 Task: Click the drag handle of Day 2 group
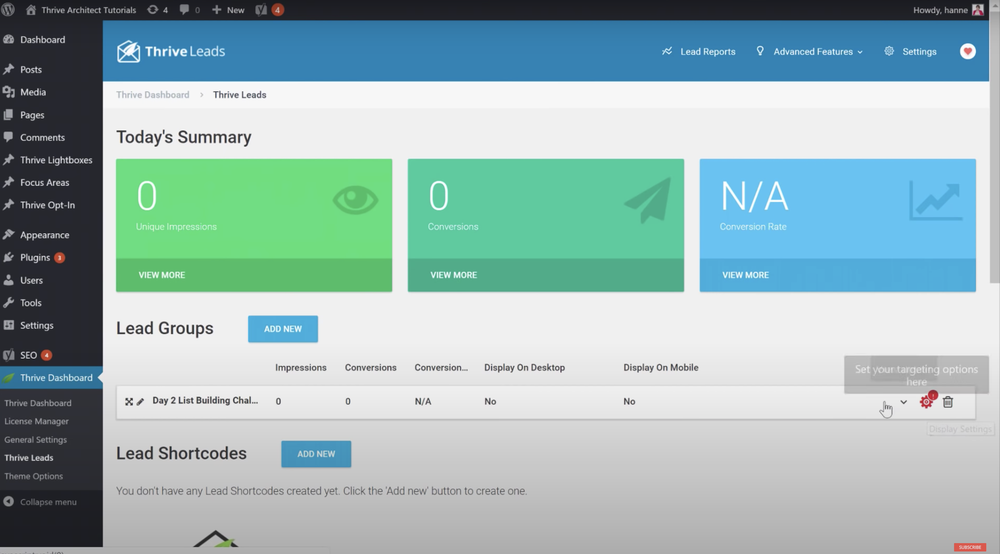(129, 402)
